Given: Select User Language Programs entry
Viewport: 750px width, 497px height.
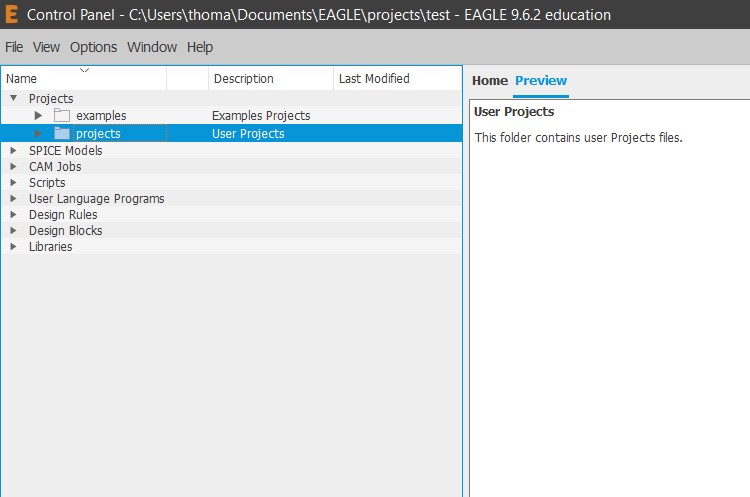Looking at the screenshot, I should (96, 199).
